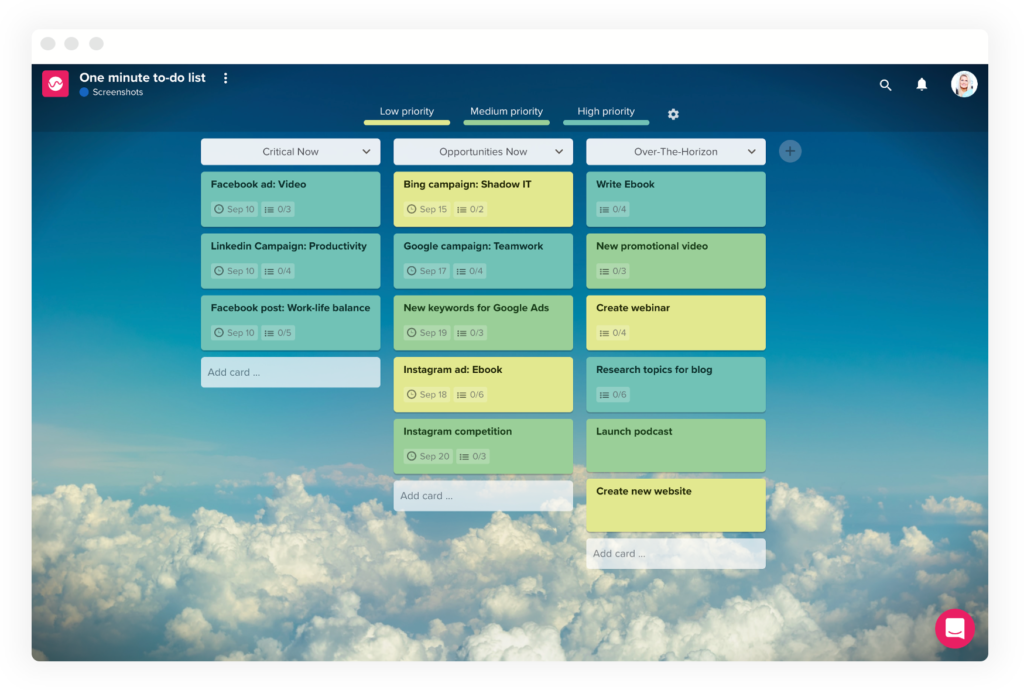The width and height of the screenshot is (1024, 690).
Task: Click Sep 10 date on Linkedin Campaign card
Action: point(234,271)
